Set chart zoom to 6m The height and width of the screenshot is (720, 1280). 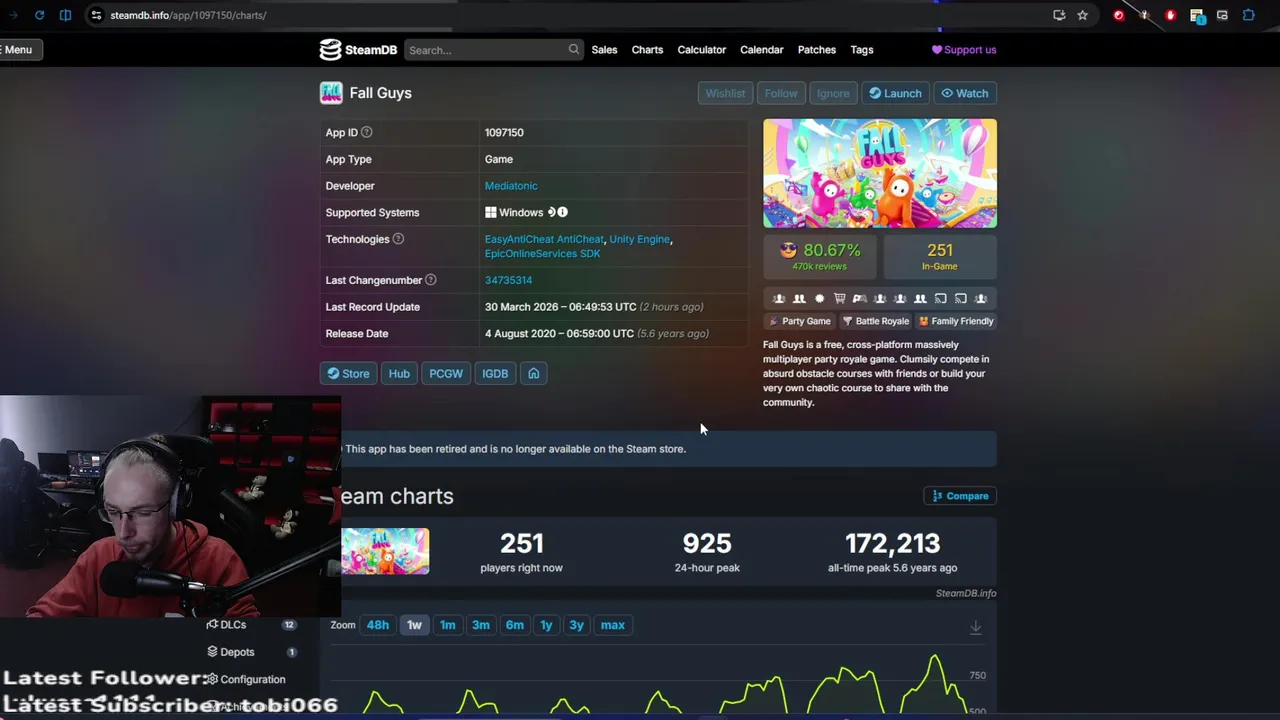point(515,625)
